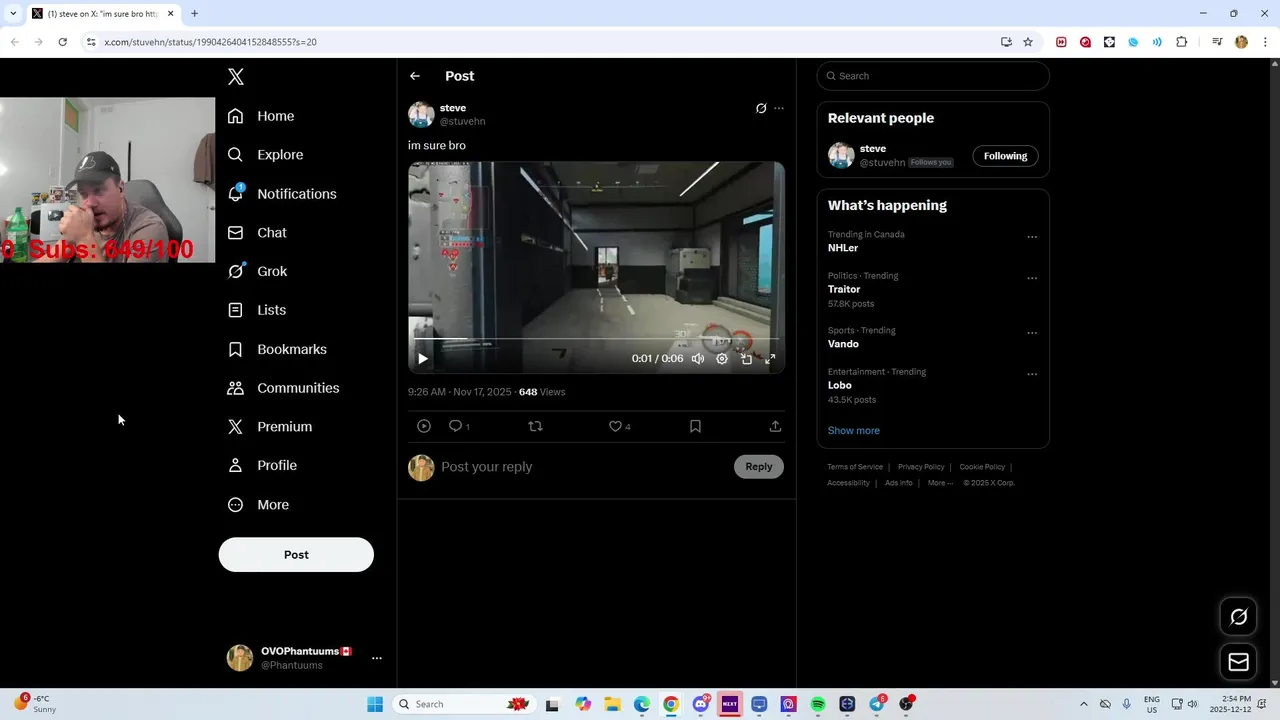Toggle picture-in-picture for video
Image resolution: width=1280 pixels, height=720 pixels.
(x=746, y=359)
